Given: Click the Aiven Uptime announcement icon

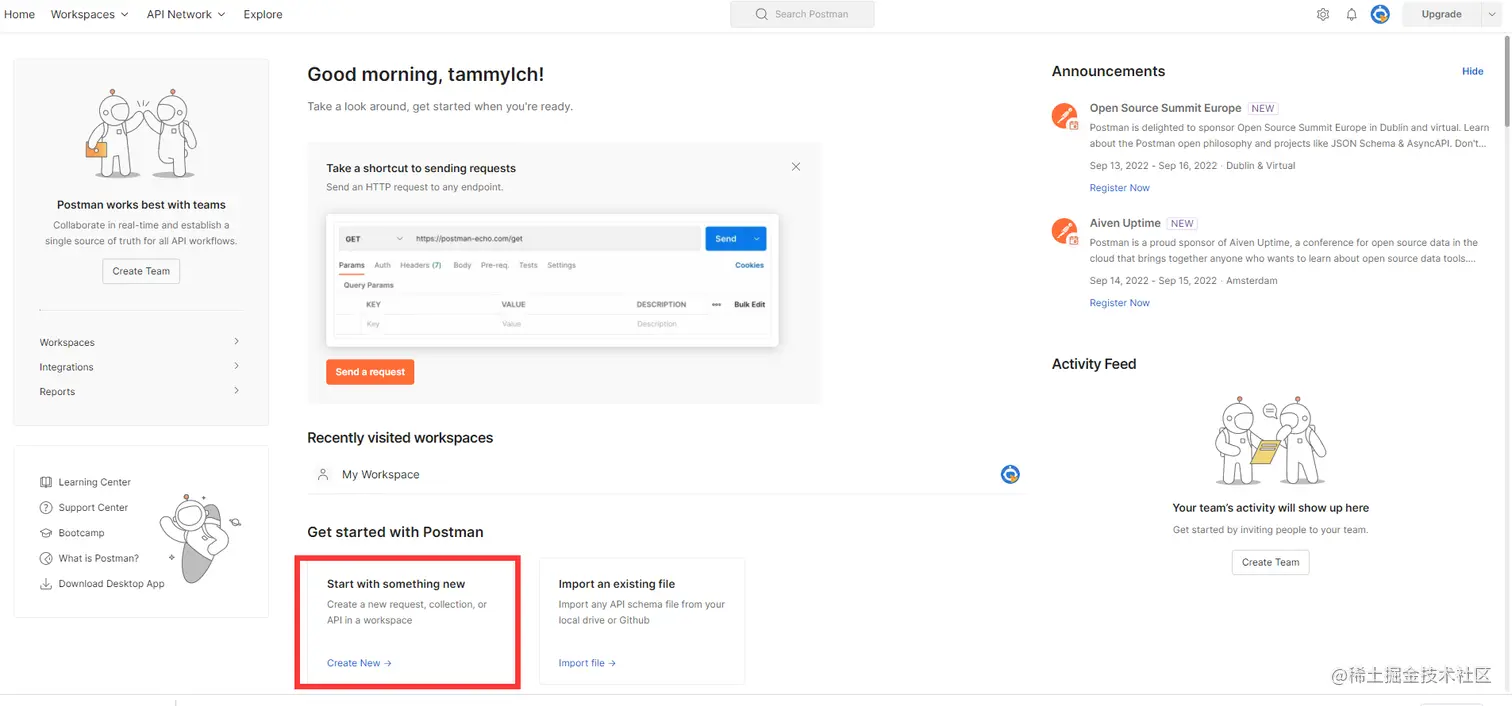Looking at the screenshot, I should 1065,231.
